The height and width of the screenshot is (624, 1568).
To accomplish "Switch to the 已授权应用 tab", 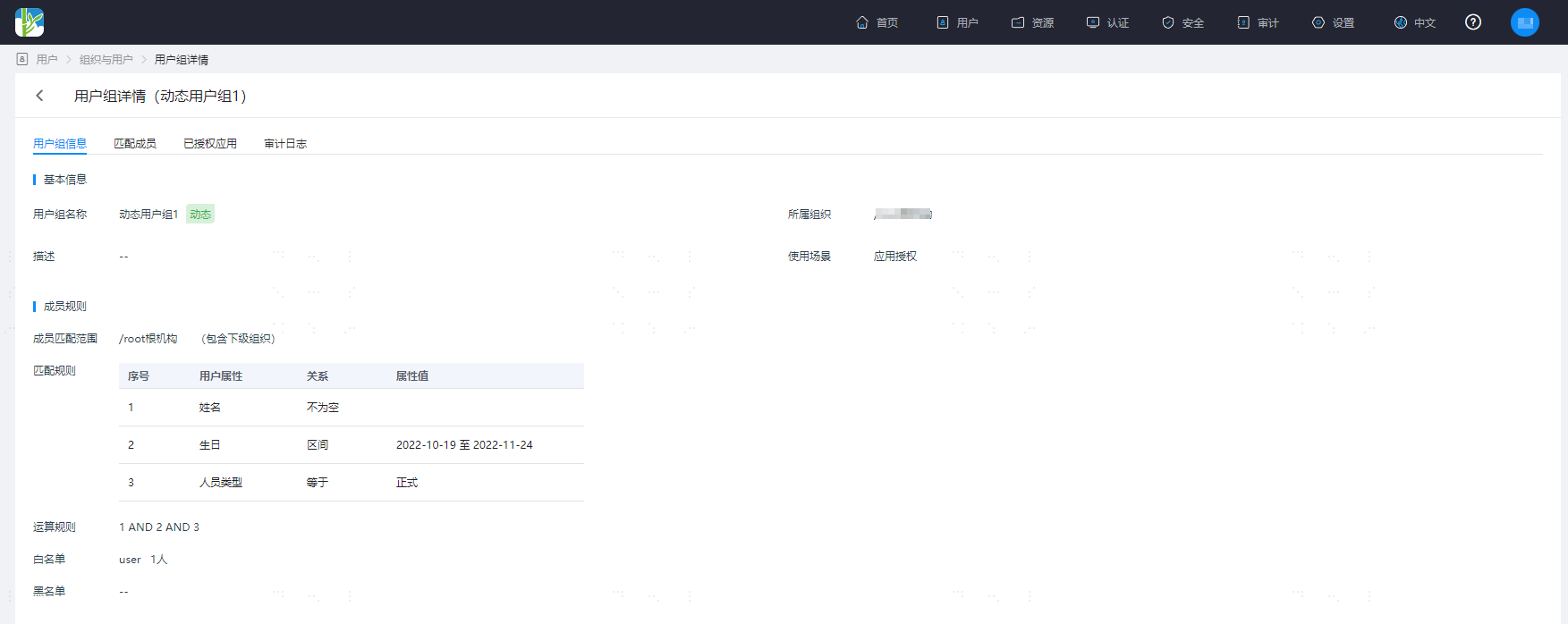I will click(210, 143).
